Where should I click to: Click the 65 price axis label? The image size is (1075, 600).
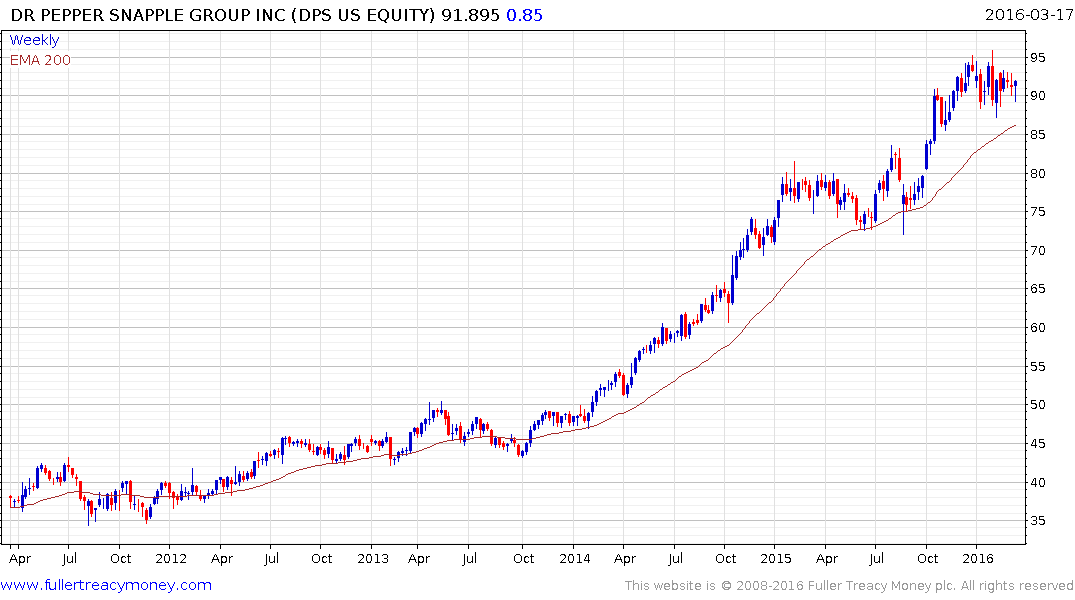click(x=1037, y=289)
